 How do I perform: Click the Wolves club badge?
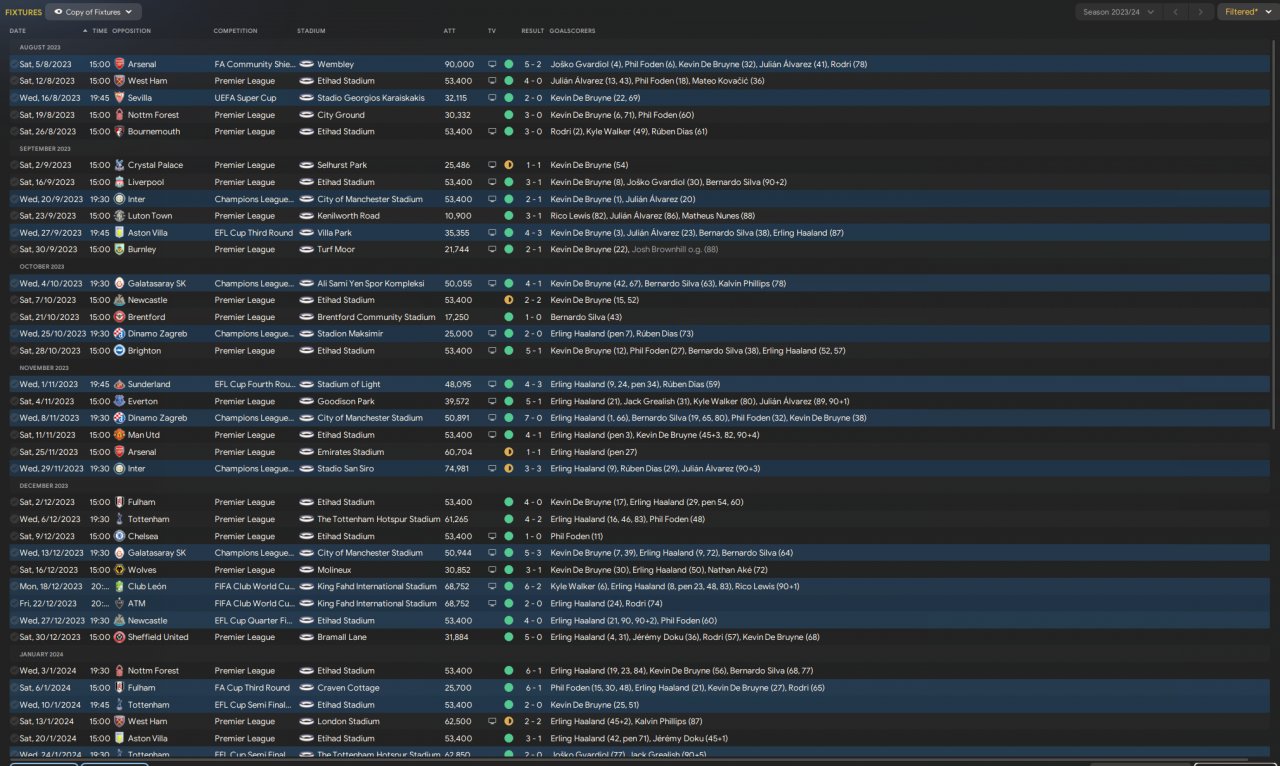coord(119,570)
